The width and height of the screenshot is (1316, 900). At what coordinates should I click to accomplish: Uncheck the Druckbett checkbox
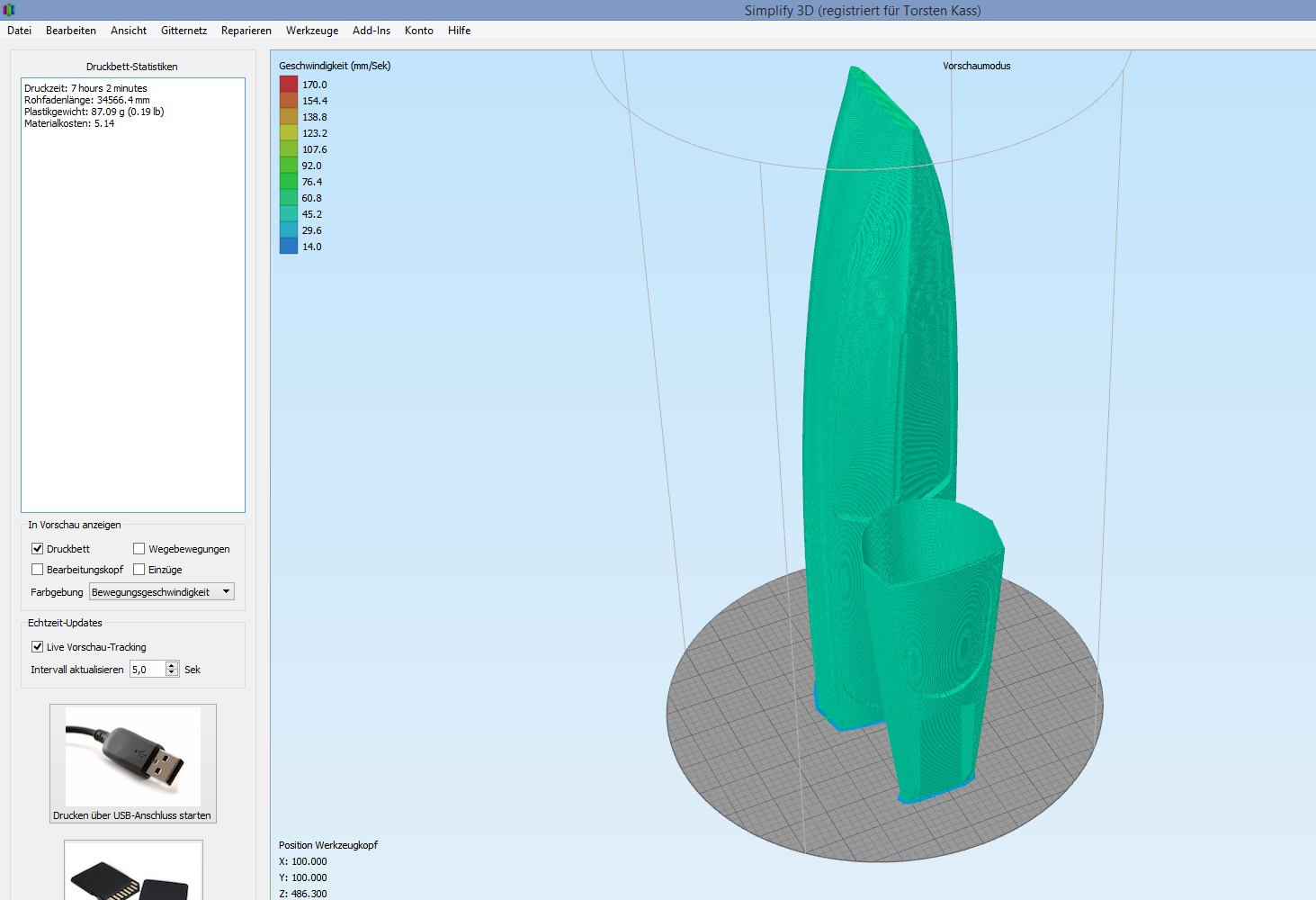pos(38,548)
